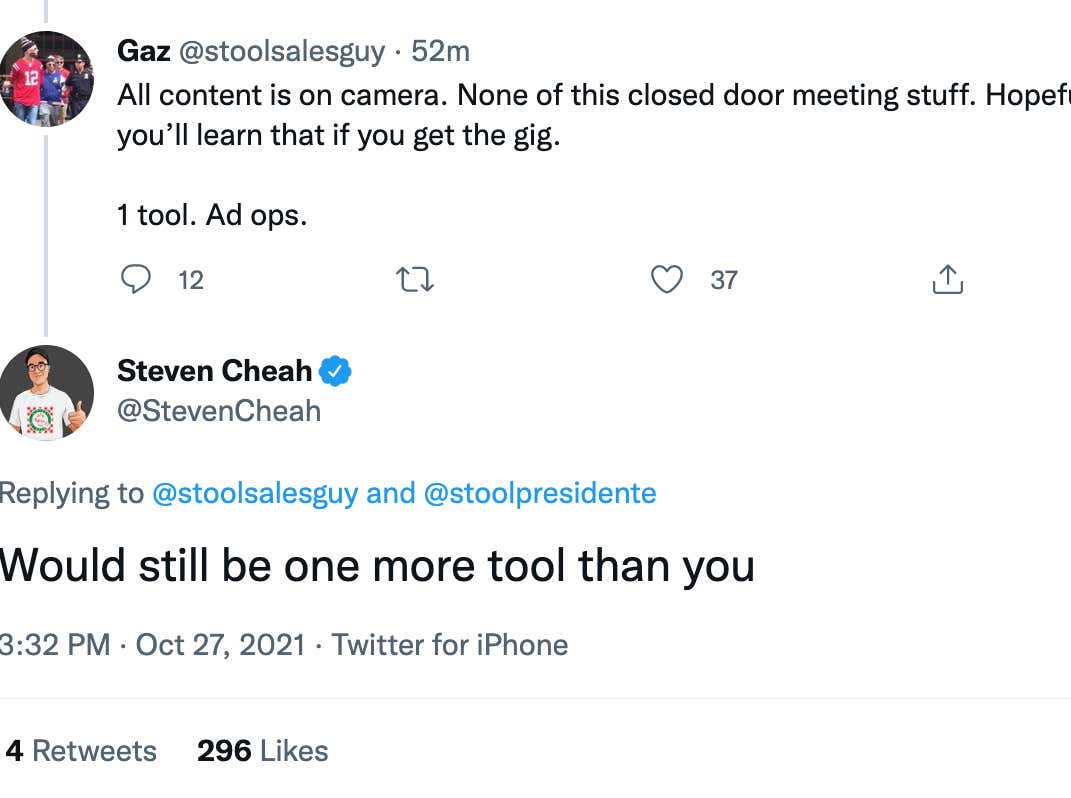
Task: Click Steven Cheah's display name
Action: coord(216,370)
